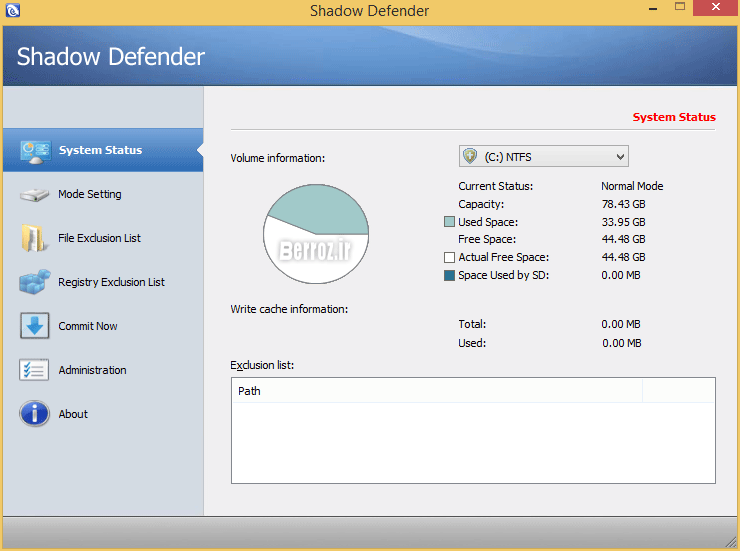Click the Commit Now arrow icon

(34, 326)
